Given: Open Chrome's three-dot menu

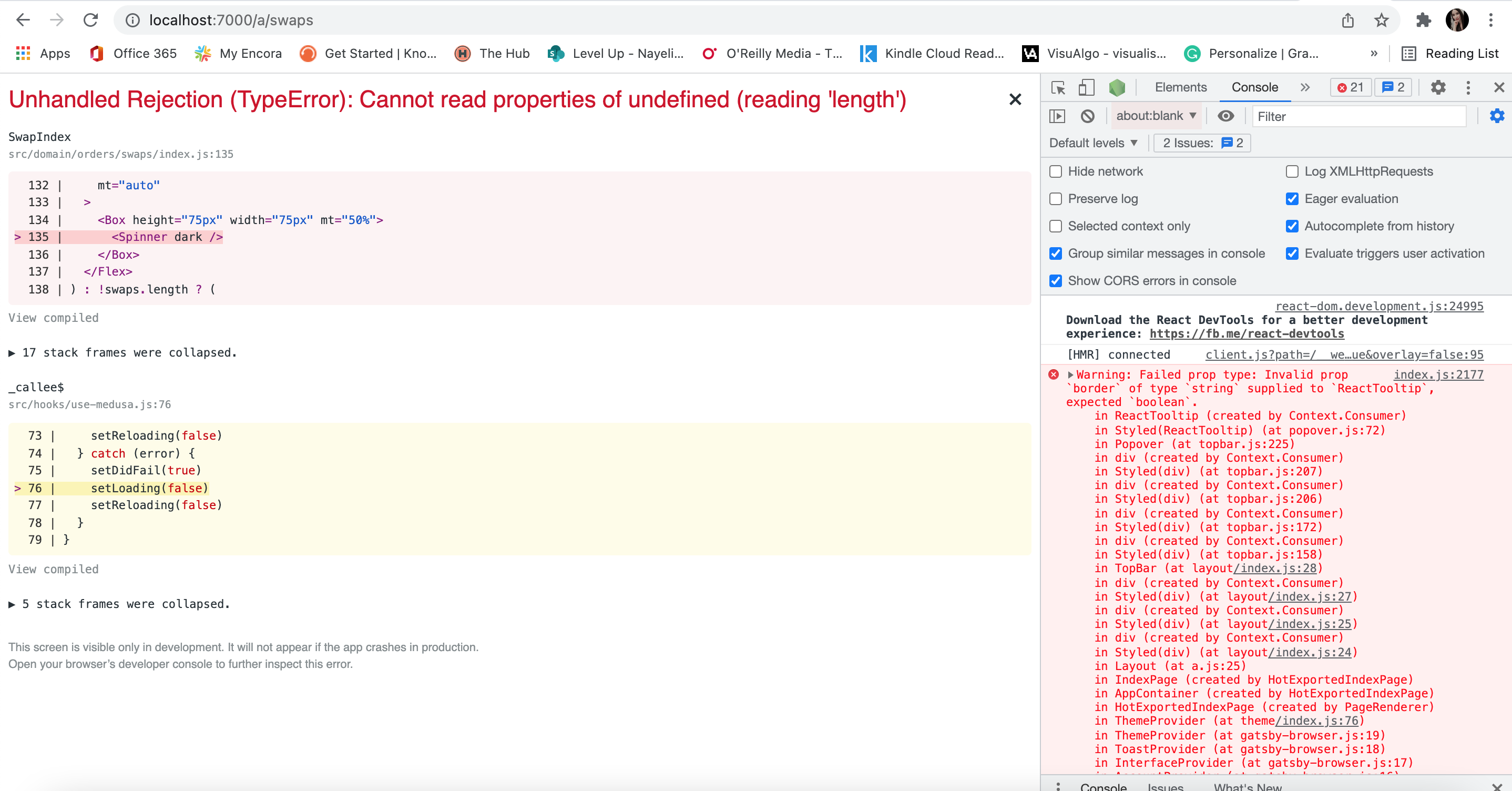Looking at the screenshot, I should 1491,21.
